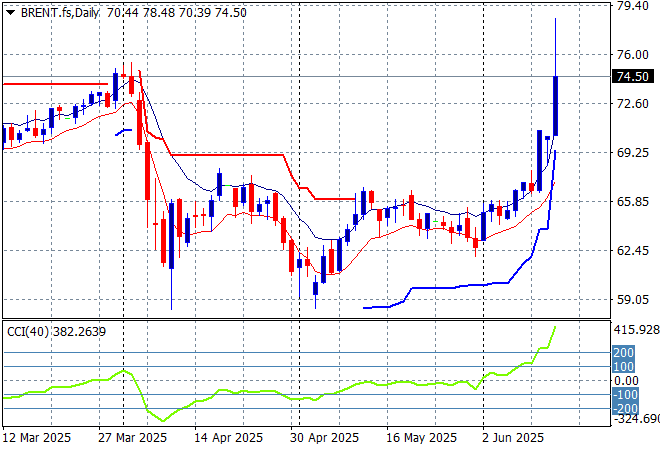This screenshot has height=450, width=660.
Task: Select the latest tall blue candlestick body
Action: pyautogui.click(x=556, y=106)
